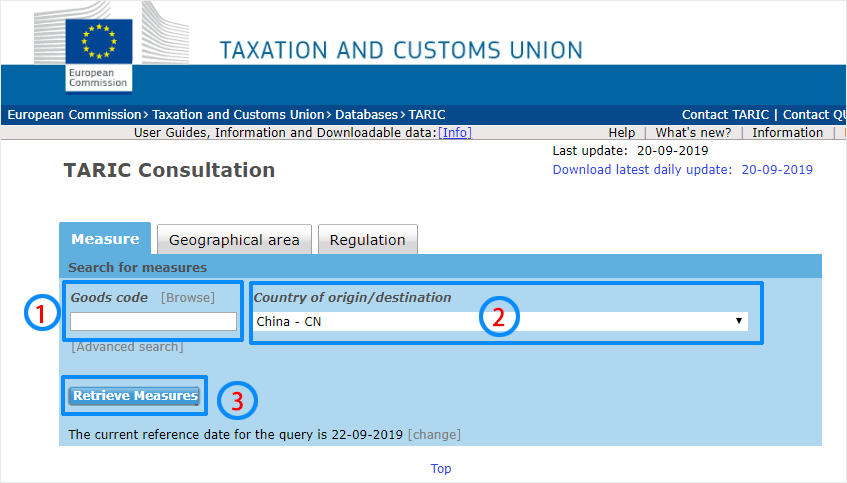Open the Information link
847x483 pixels.
coord(787,133)
